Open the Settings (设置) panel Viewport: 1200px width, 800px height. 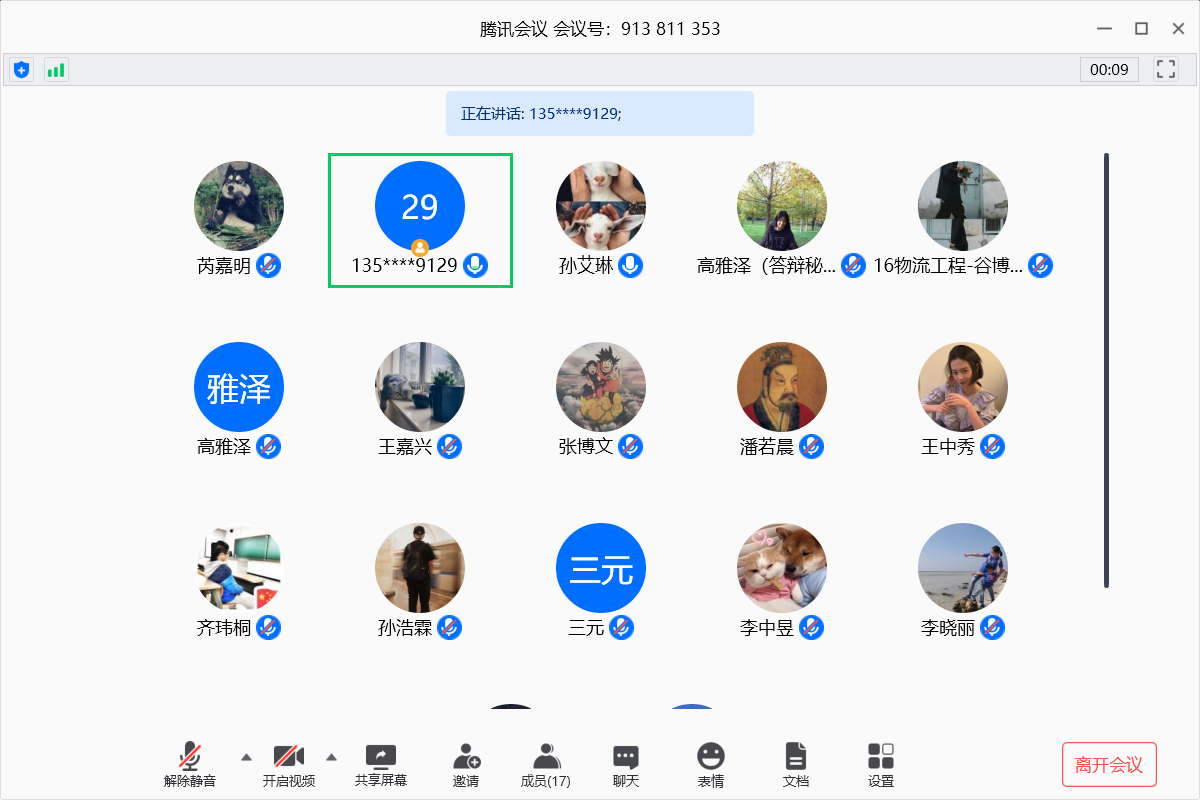tap(881, 765)
